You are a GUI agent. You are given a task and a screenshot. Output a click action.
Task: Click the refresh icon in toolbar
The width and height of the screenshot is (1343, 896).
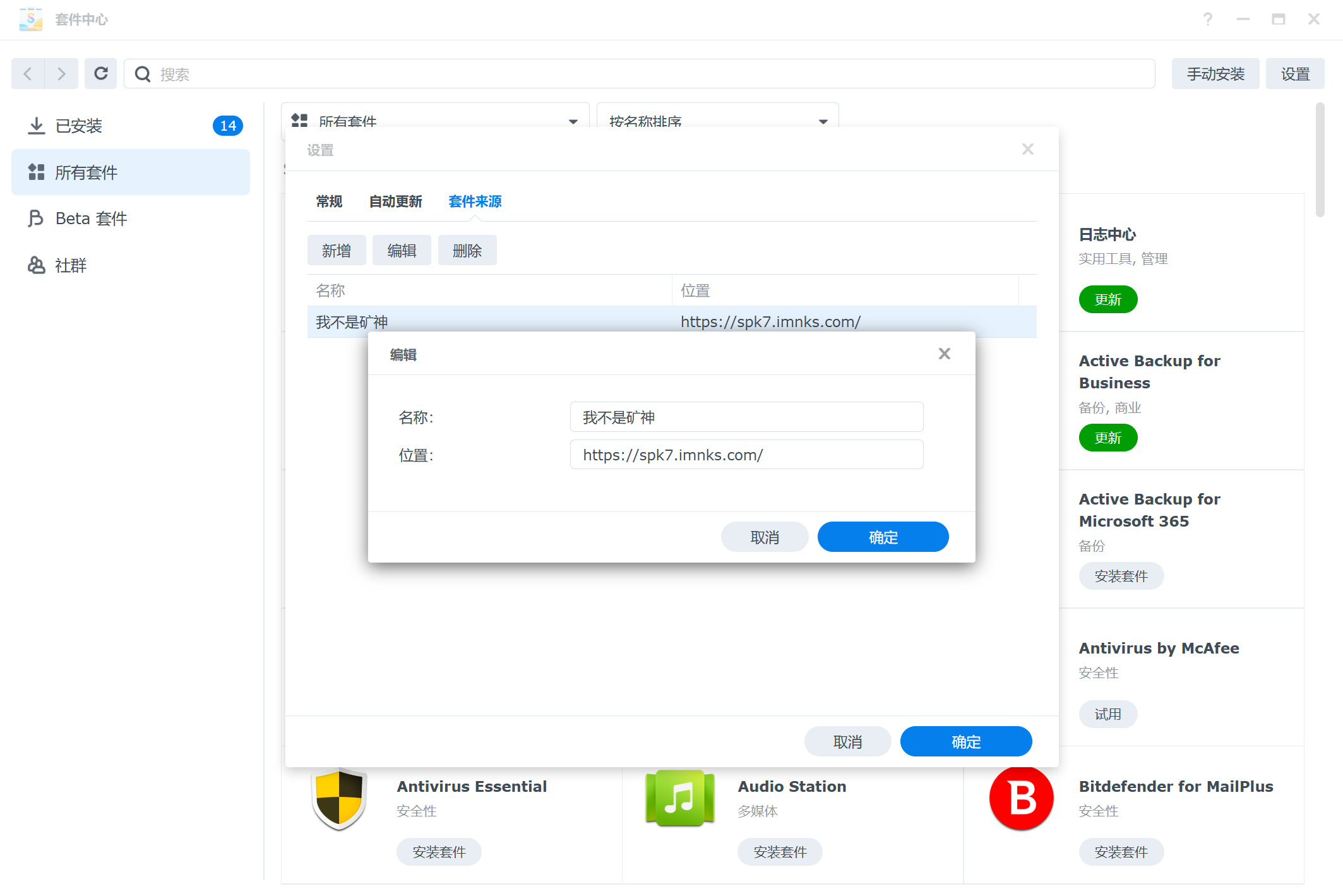point(101,74)
